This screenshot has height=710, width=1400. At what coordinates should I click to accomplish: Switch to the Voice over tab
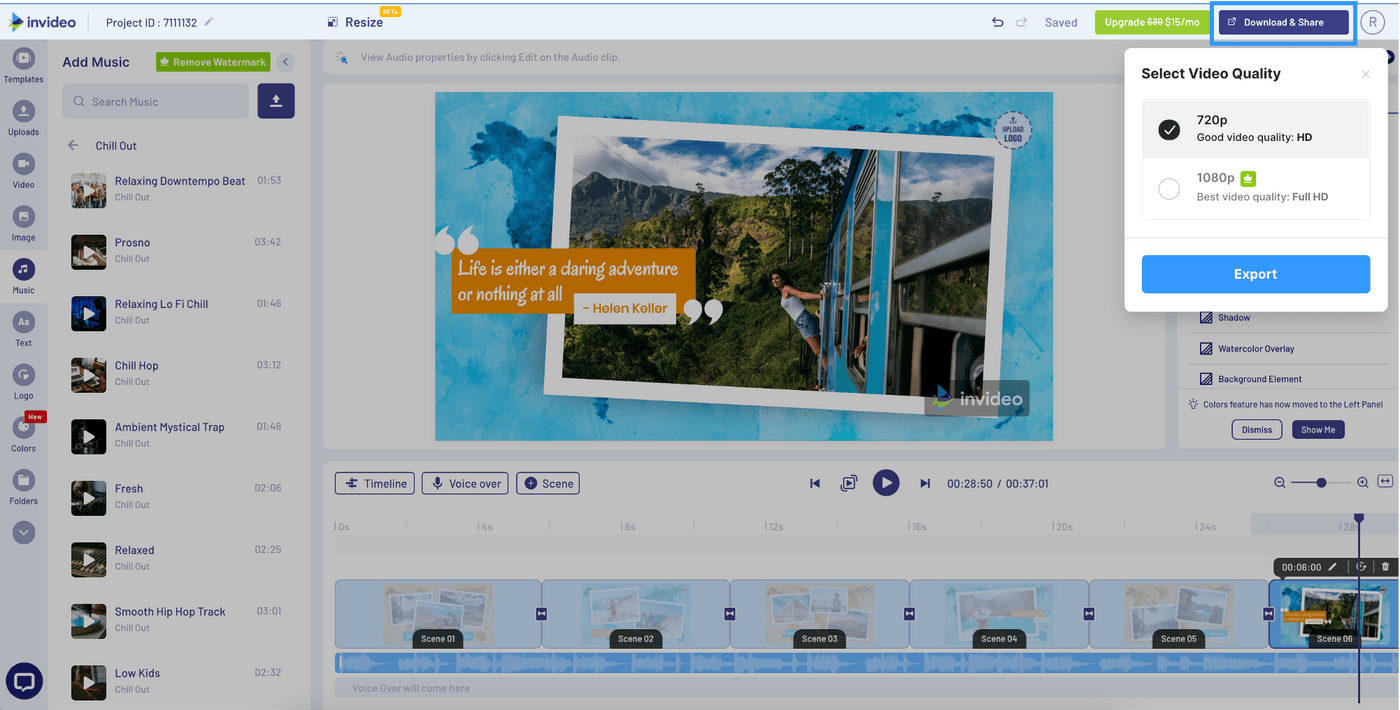tap(464, 482)
